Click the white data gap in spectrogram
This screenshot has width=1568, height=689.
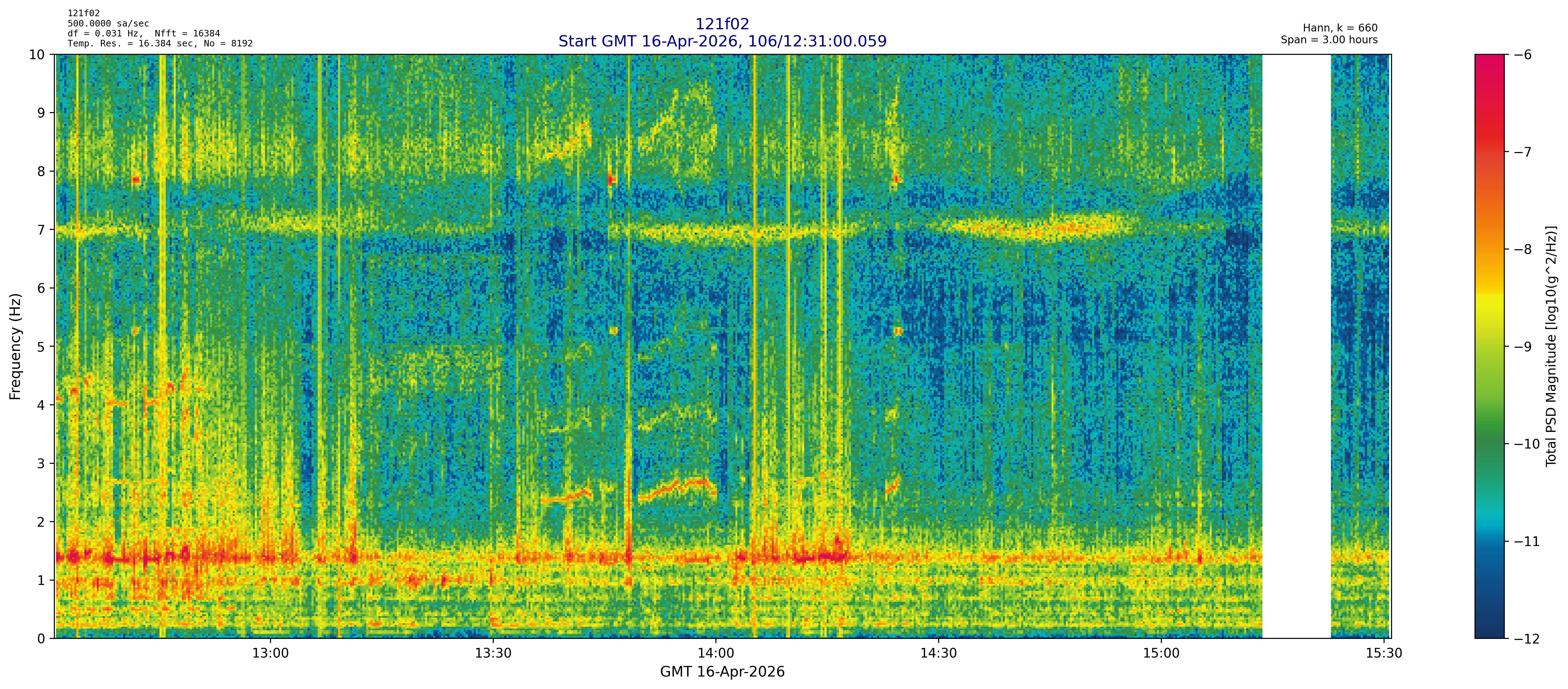(1296, 346)
